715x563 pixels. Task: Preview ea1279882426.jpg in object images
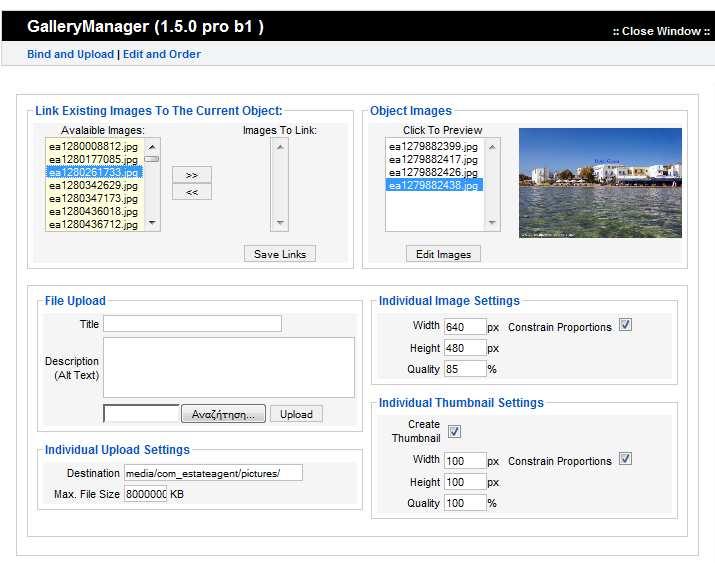(434, 172)
